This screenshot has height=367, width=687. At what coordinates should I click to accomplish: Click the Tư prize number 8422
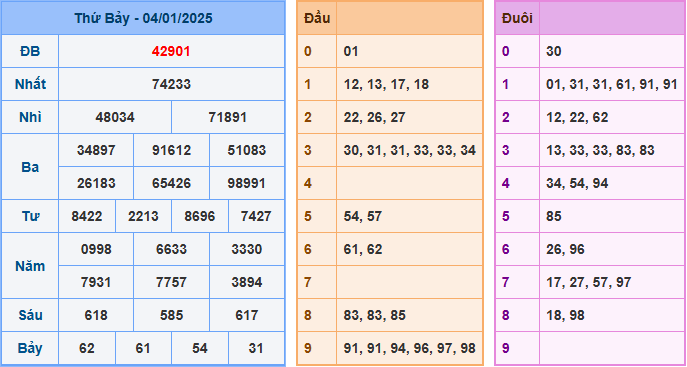[87, 216]
